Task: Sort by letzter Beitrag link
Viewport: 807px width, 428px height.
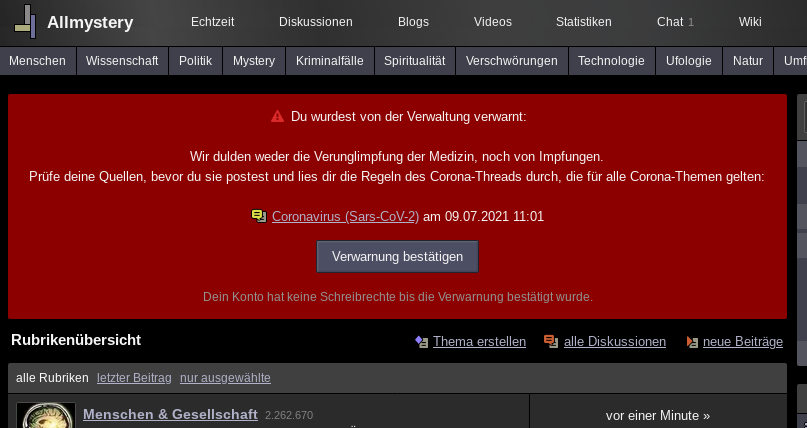Action: coord(134,378)
